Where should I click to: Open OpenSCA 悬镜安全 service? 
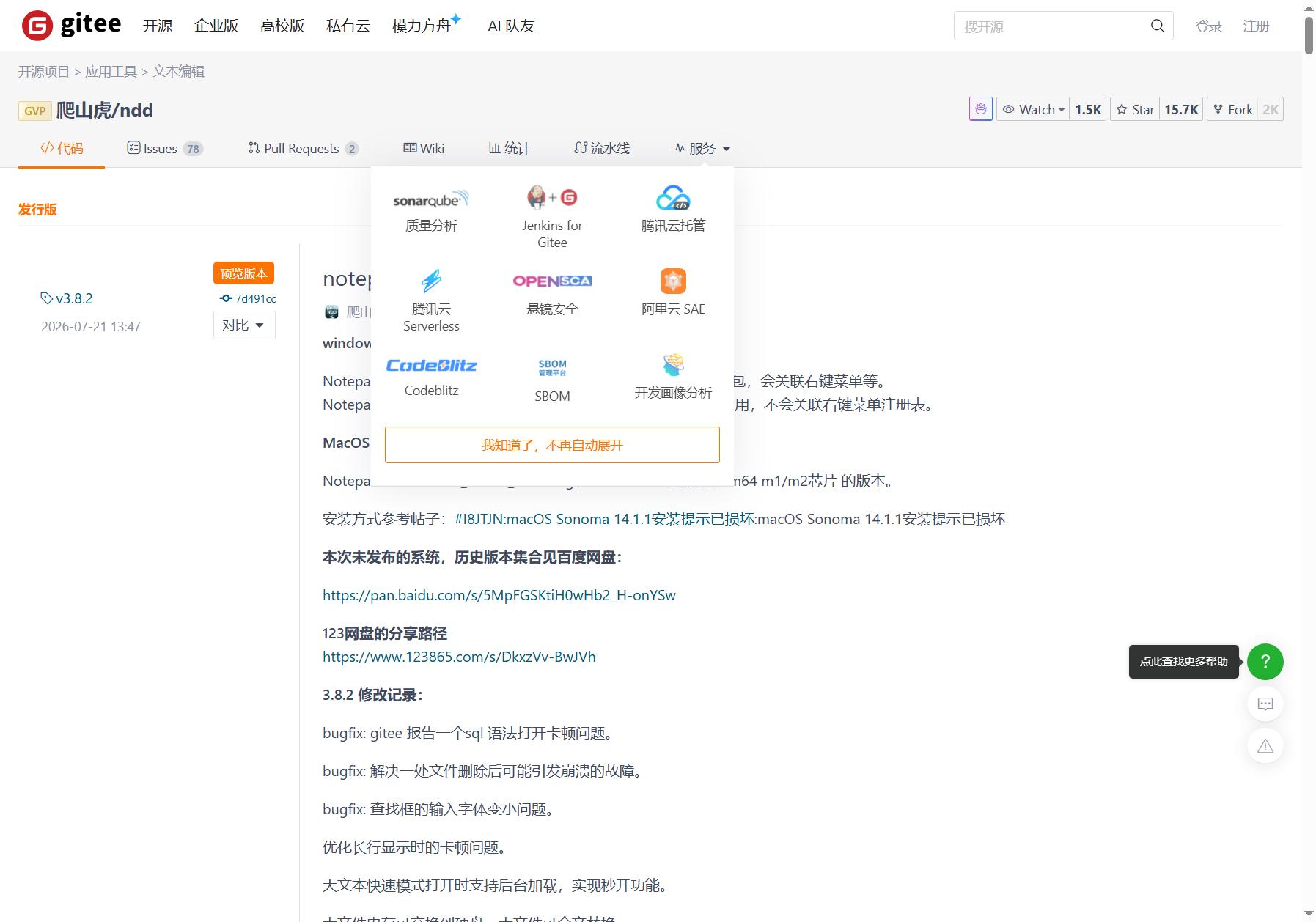pyautogui.click(x=552, y=292)
